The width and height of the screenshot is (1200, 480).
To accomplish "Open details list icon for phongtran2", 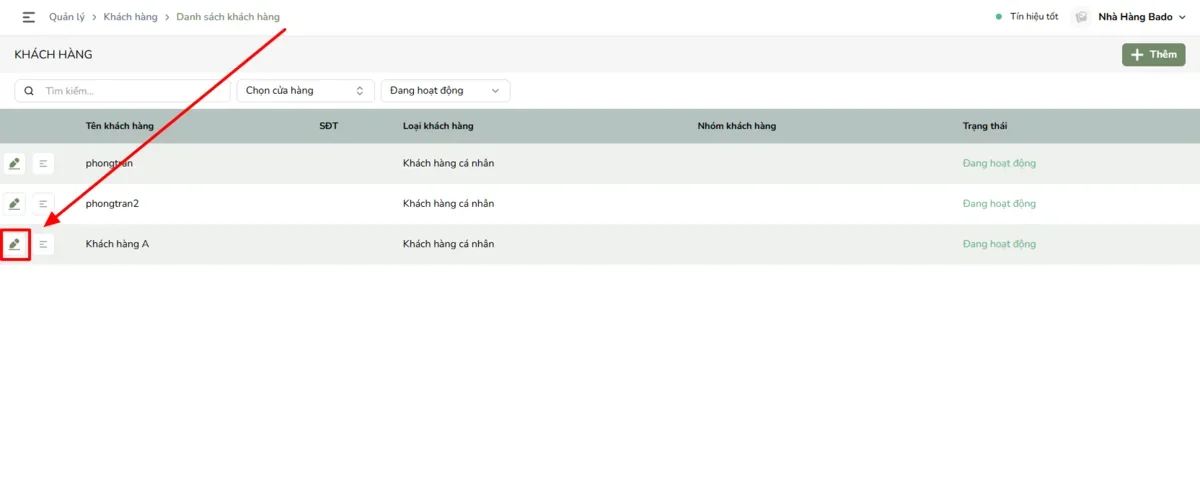I will (43, 204).
